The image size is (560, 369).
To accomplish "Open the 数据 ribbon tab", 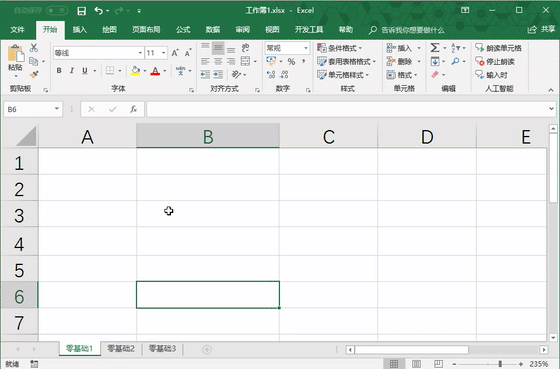I will (212, 30).
